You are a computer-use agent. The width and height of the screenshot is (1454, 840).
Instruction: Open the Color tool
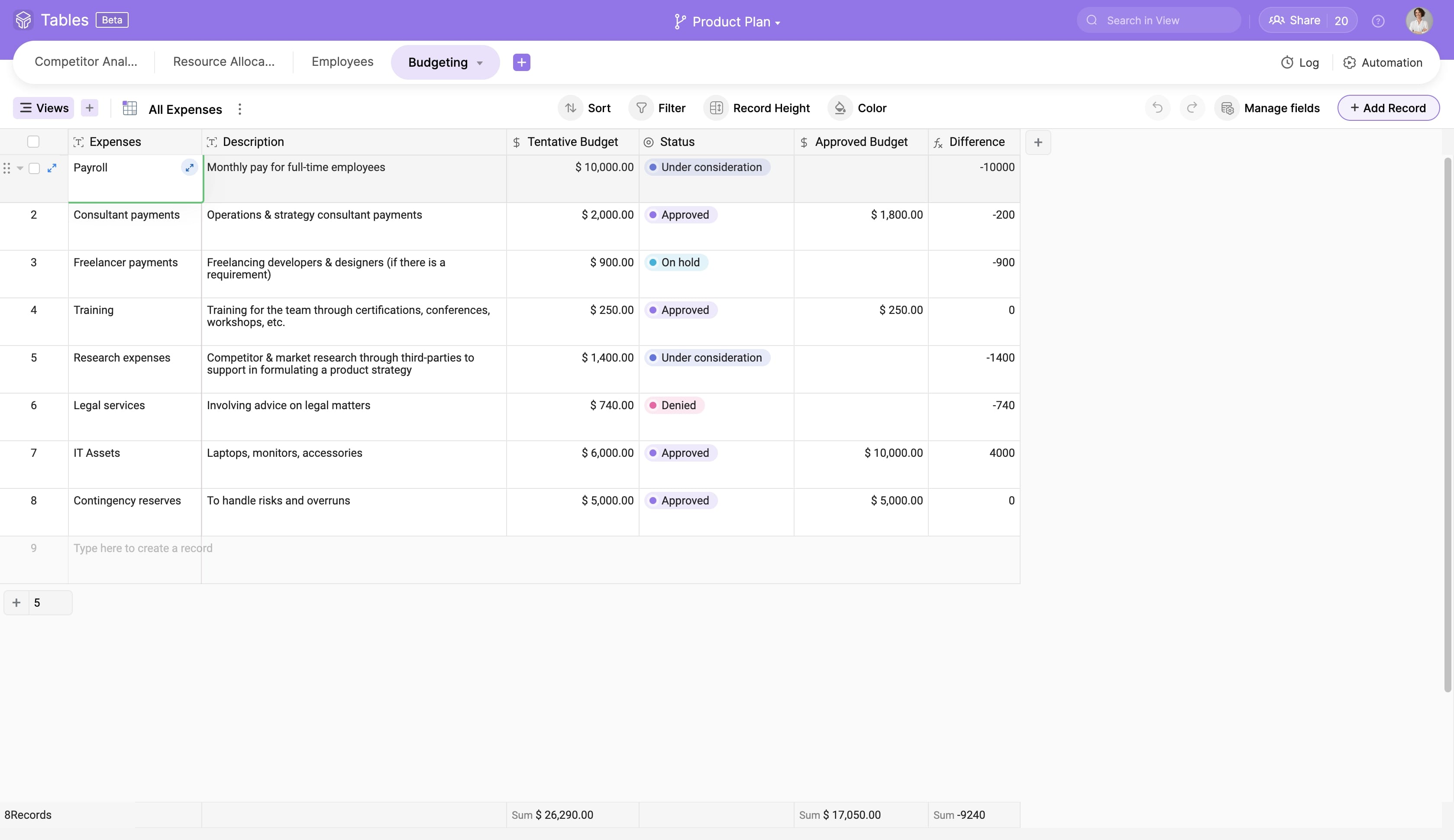[858, 108]
